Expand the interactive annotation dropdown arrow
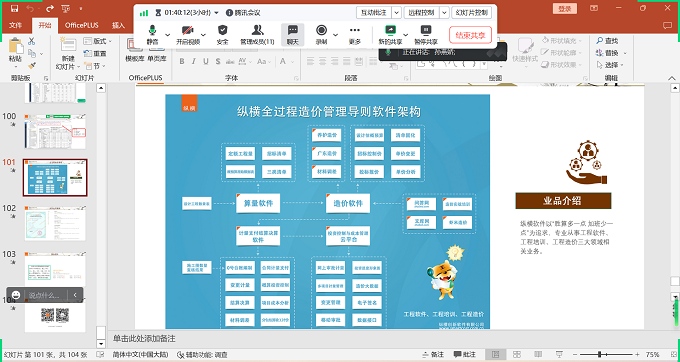680x362 pixels. 396,13
